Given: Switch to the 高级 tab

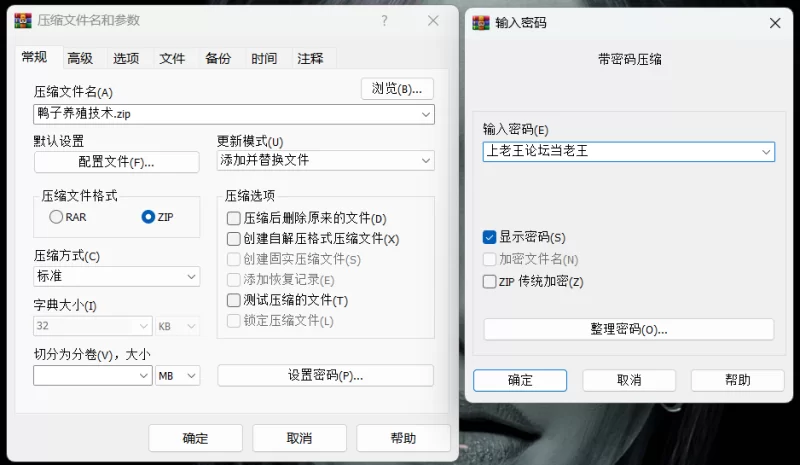Looking at the screenshot, I should point(80,58).
